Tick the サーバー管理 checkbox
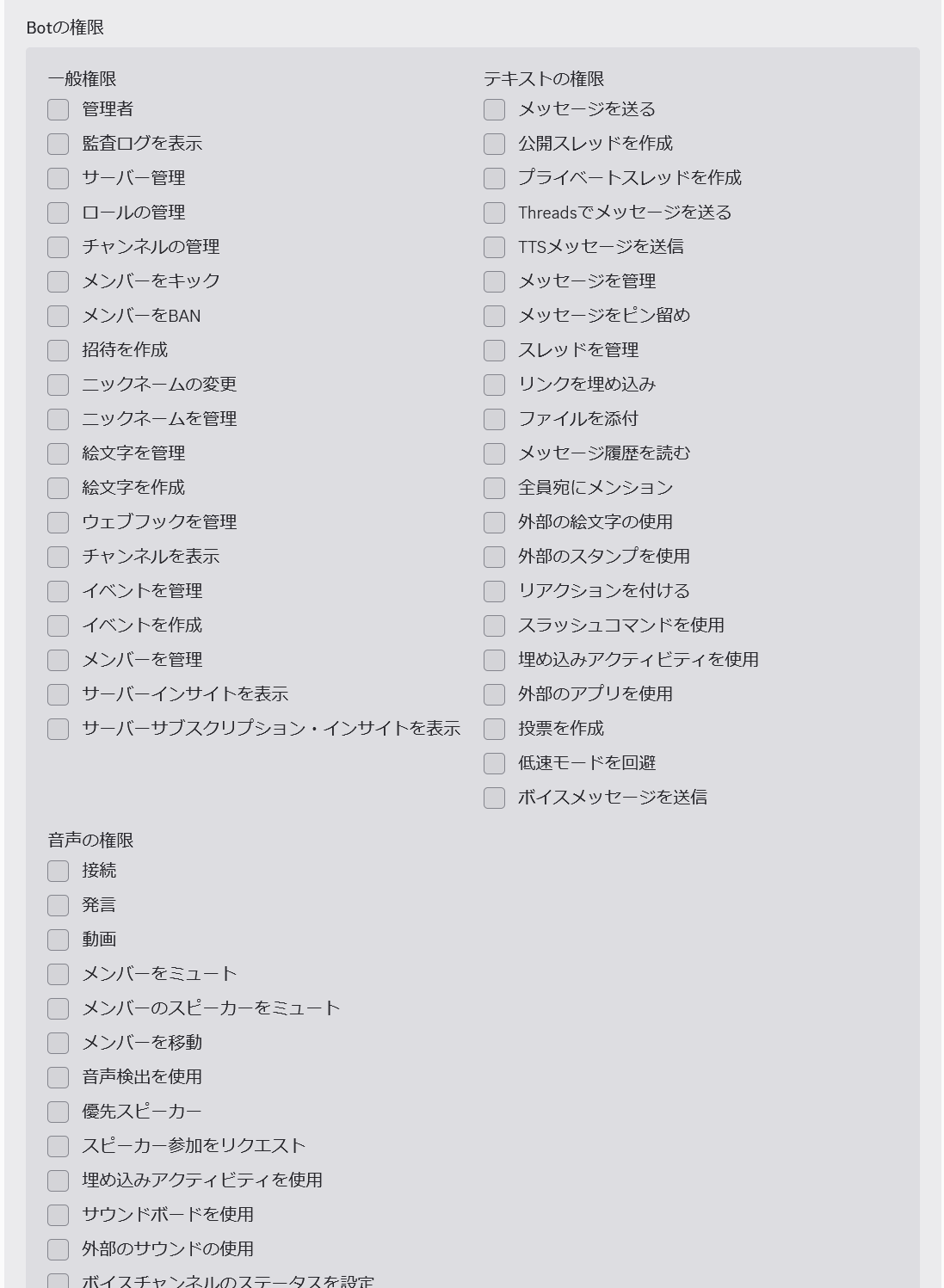The width and height of the screenshot is (944, 1288). pyautogui.click(x=58, y=178)
